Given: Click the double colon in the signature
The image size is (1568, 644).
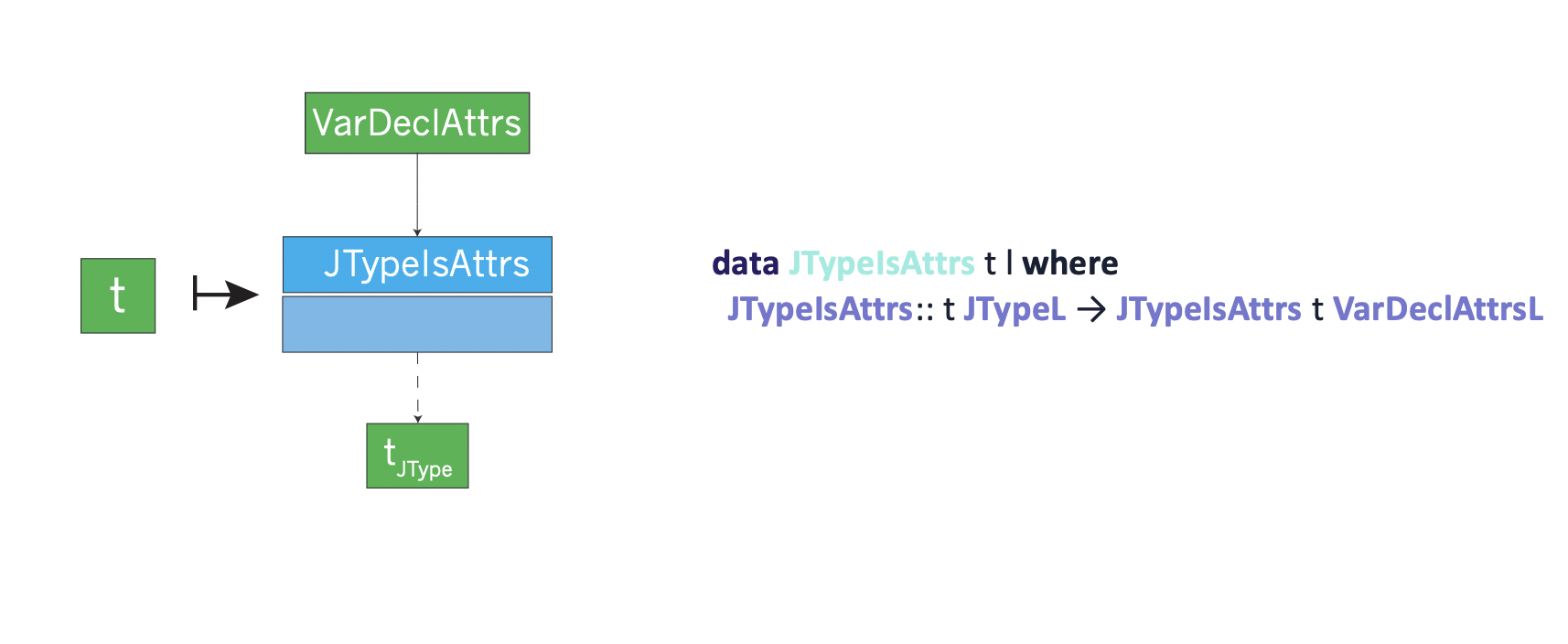Looking at the screenshot, I should pyautogui.click(x=925, y=310).
